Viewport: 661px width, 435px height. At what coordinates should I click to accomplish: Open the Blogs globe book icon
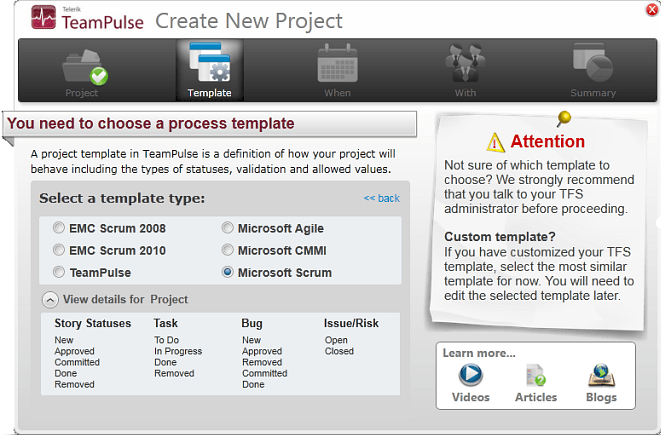pyautogui.click(x=602, y=375)
